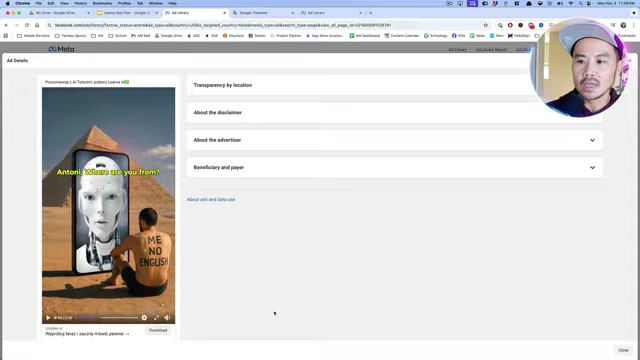Open the File menu
The width and height of the screenshot is (640, 360).
click(x=38, y=3)
